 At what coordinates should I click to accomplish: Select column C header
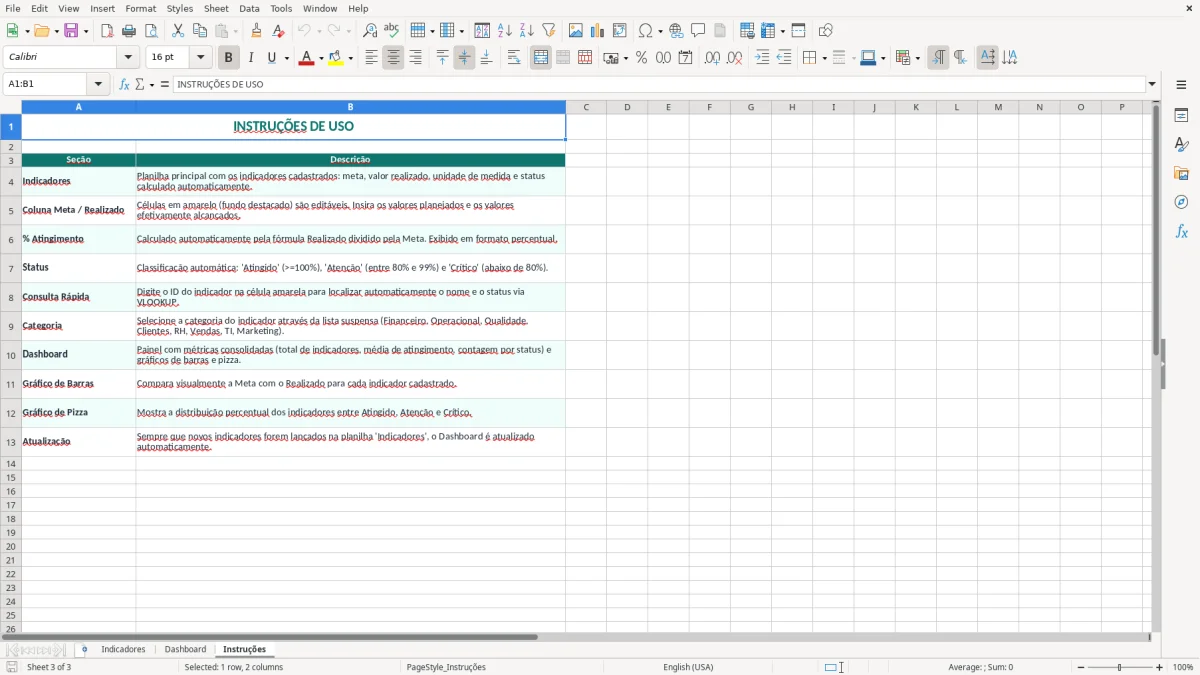pyautogui.click(x=586, y=107)
